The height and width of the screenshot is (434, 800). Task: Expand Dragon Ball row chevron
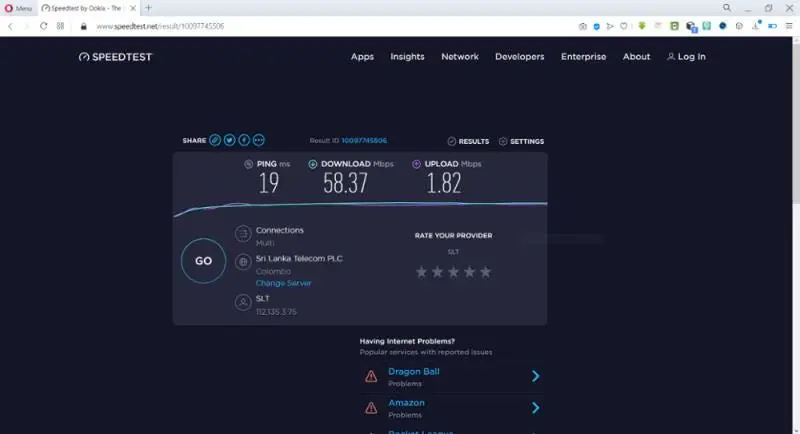point(536,376)
